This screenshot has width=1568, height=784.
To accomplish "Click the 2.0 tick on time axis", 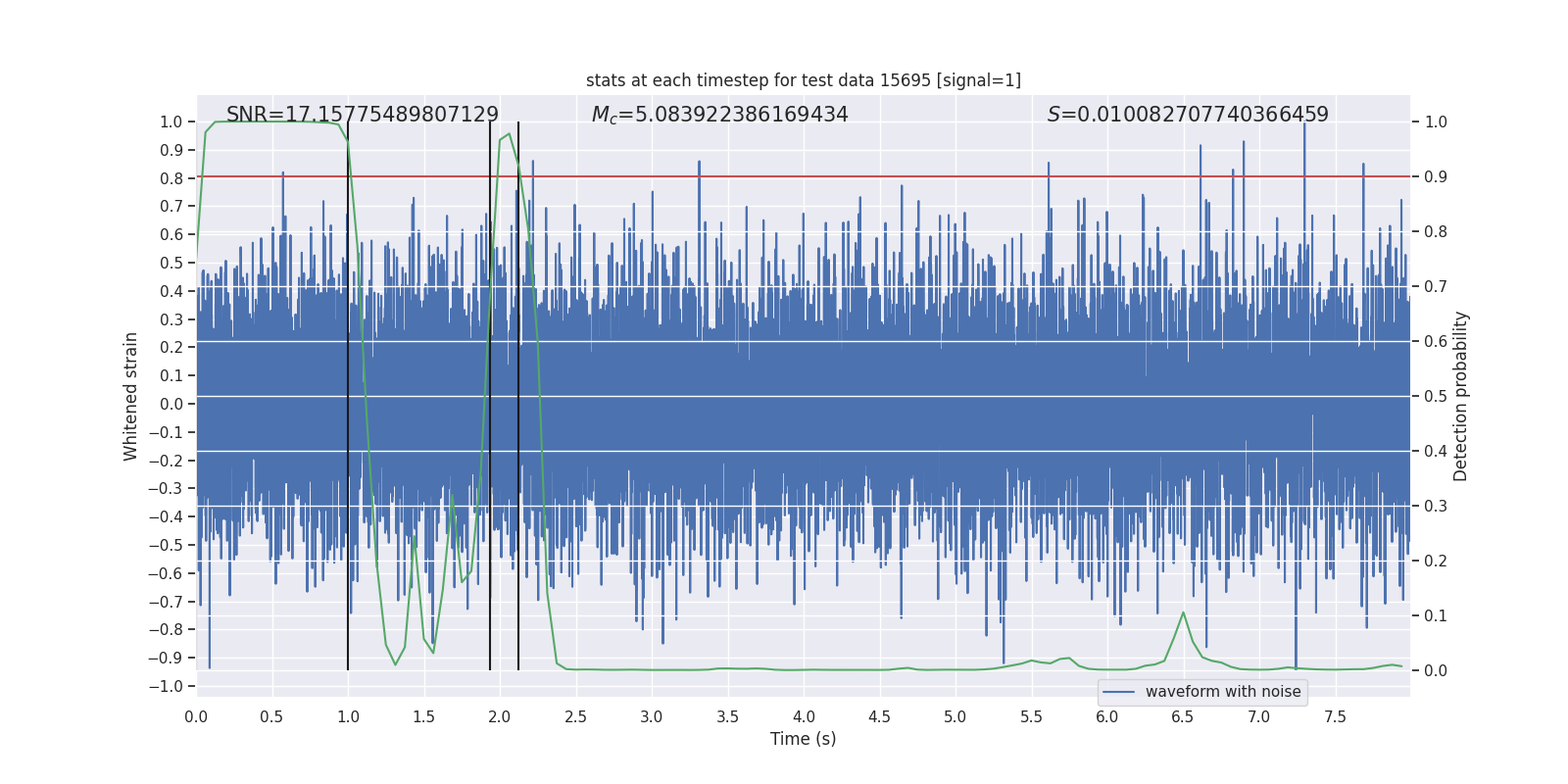I will pos(500,717).
